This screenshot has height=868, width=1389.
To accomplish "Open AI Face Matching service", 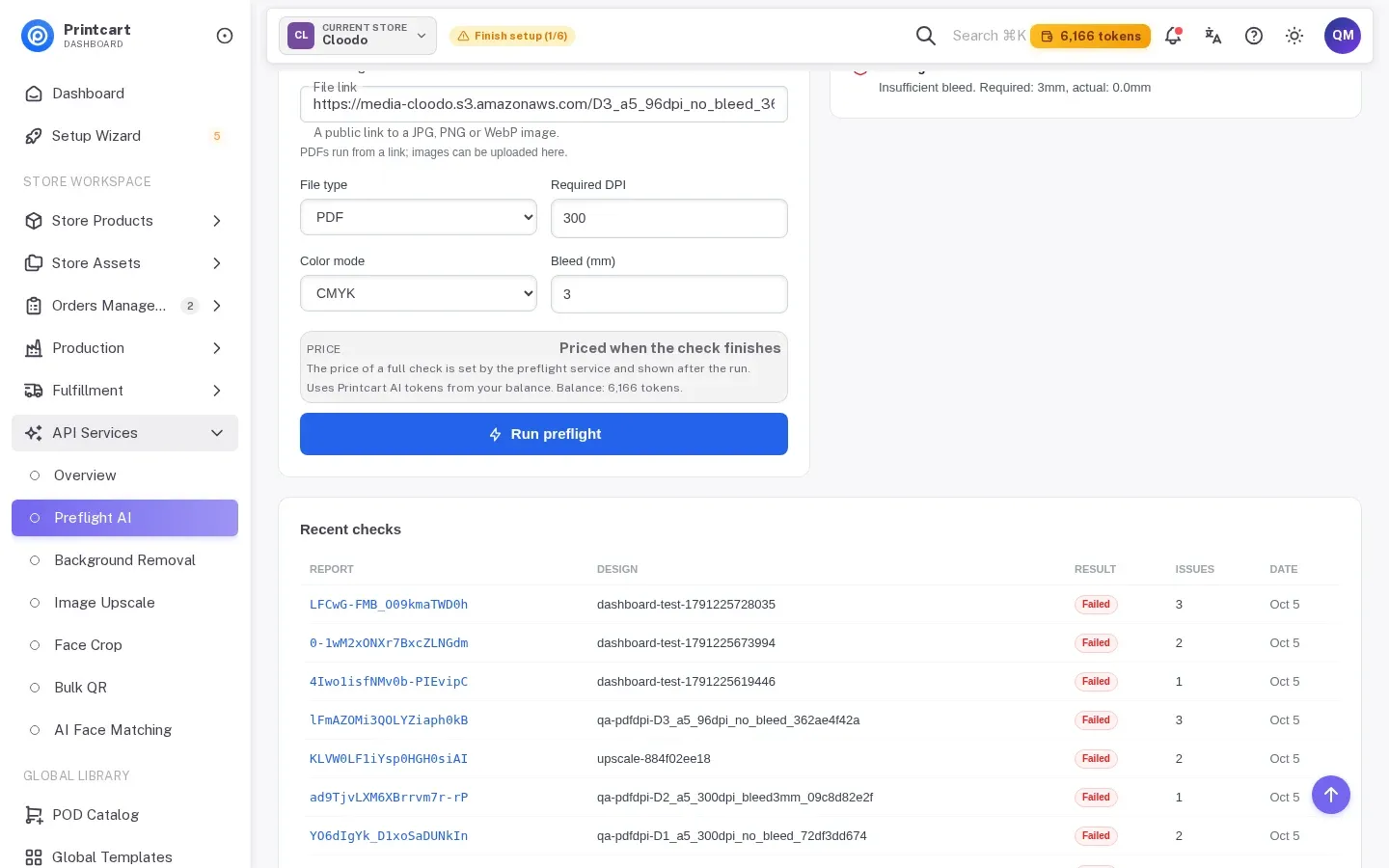I will point(124,730).
